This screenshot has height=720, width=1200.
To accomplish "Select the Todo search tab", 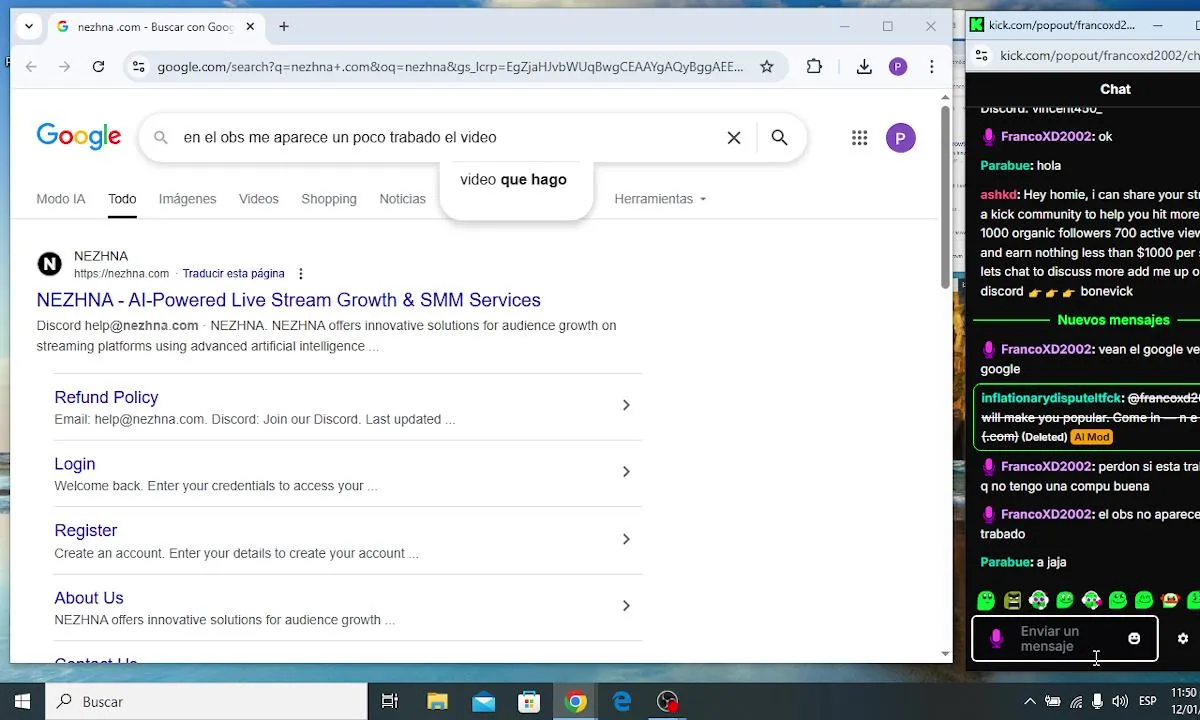I will (122, 199).
